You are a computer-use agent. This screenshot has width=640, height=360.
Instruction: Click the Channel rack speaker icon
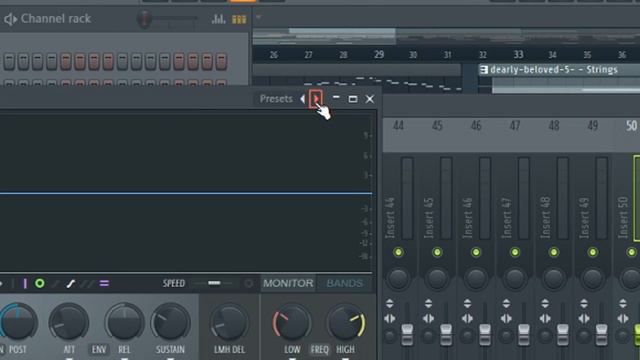point(11,19)
